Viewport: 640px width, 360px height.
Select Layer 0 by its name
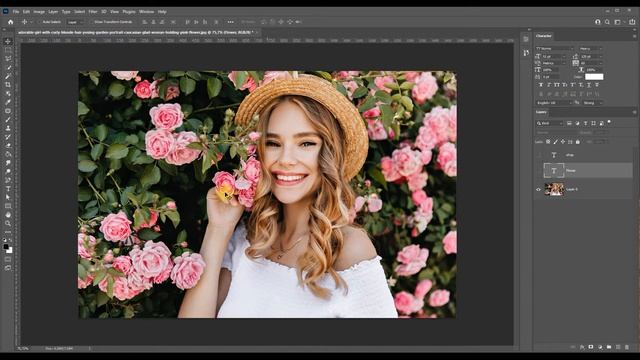click(571, 189)
